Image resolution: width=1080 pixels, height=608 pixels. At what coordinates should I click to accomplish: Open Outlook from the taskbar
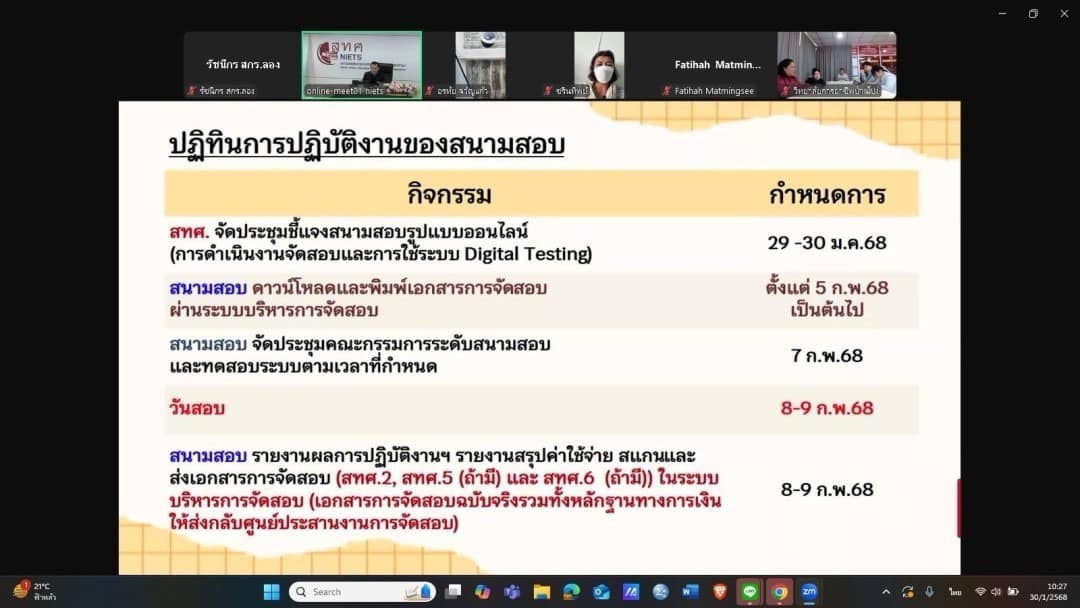601,592
